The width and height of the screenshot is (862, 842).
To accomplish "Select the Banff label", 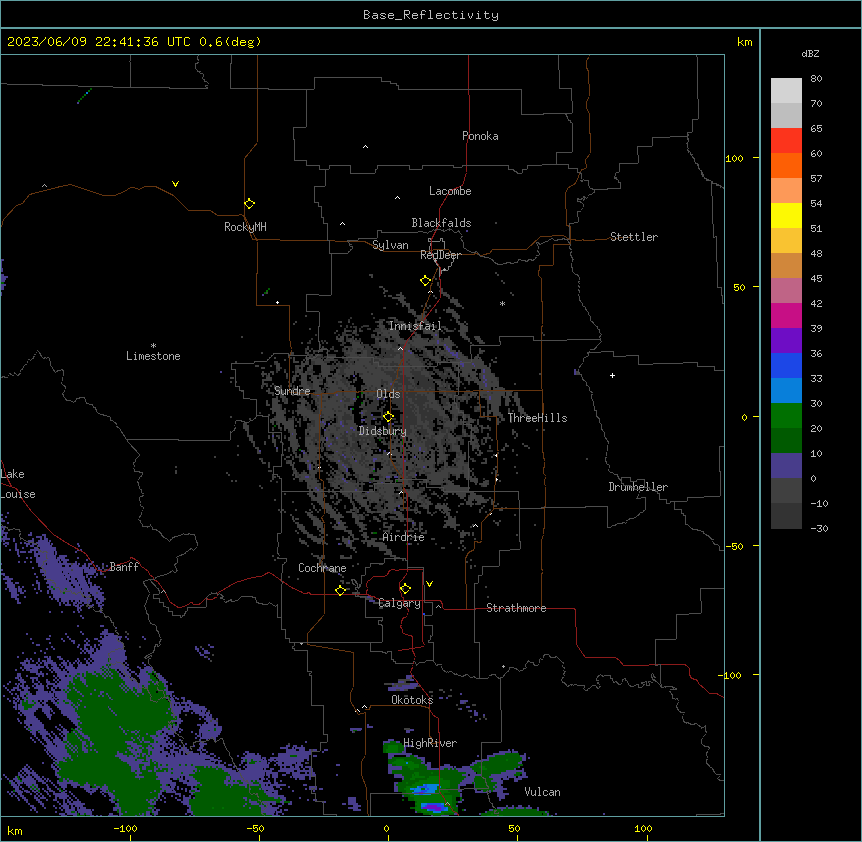I will (124, 567).
